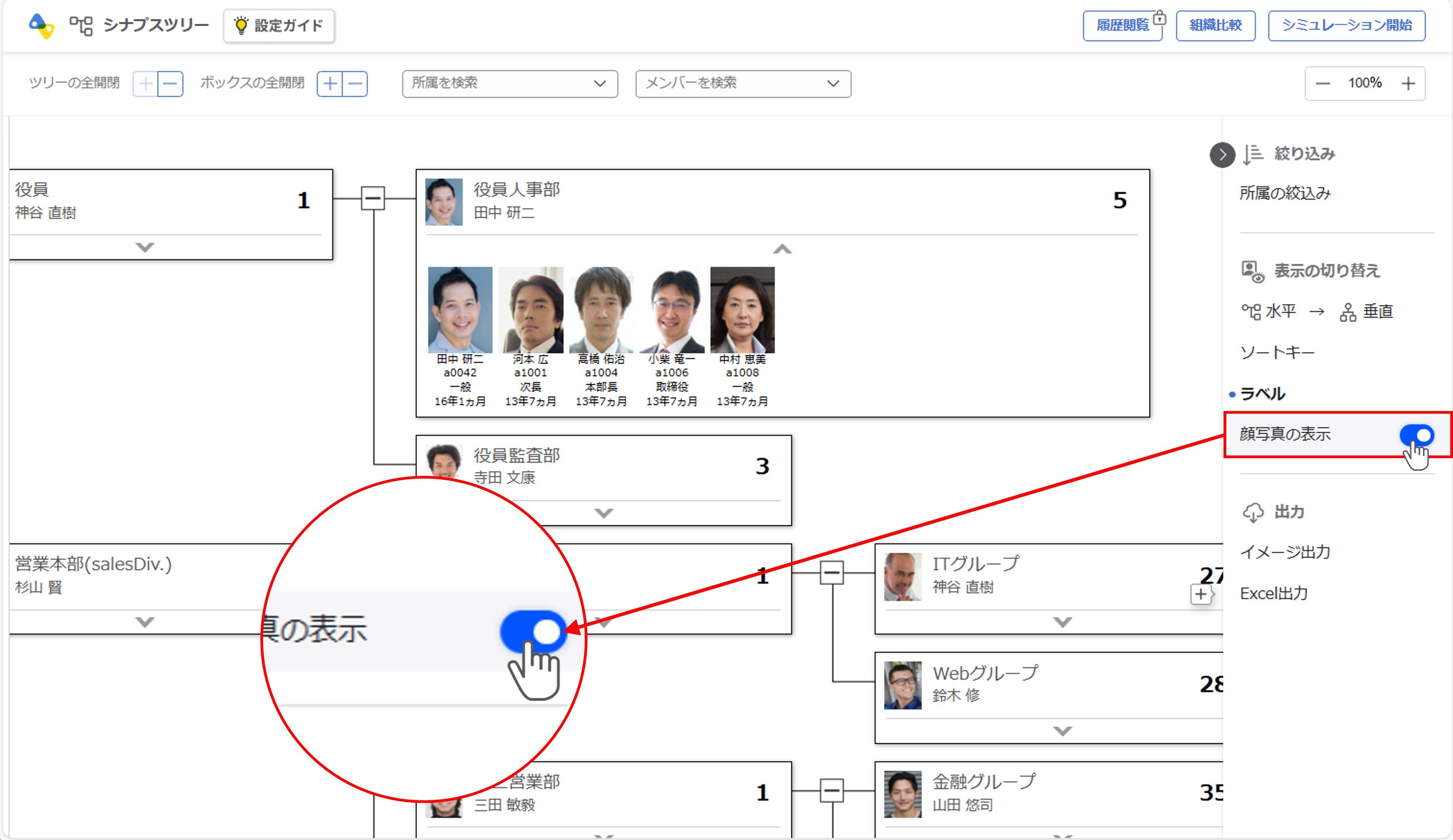Open the 所属を検索 dropdown
1453x840 pixels.
(x=510, y=83)
